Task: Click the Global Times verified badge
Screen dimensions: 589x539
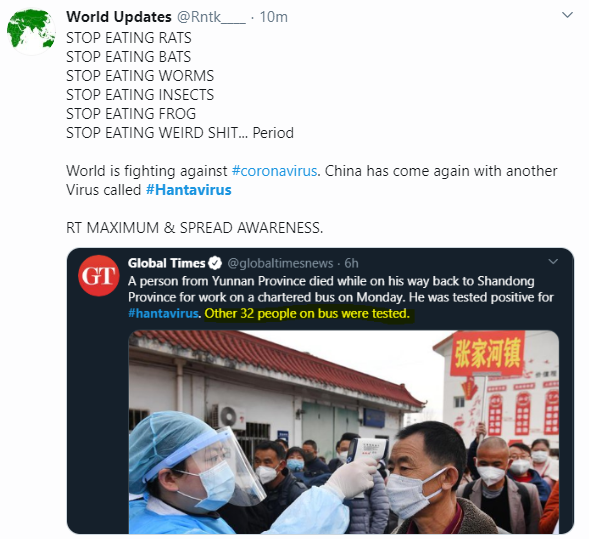Action: (215, 263)
